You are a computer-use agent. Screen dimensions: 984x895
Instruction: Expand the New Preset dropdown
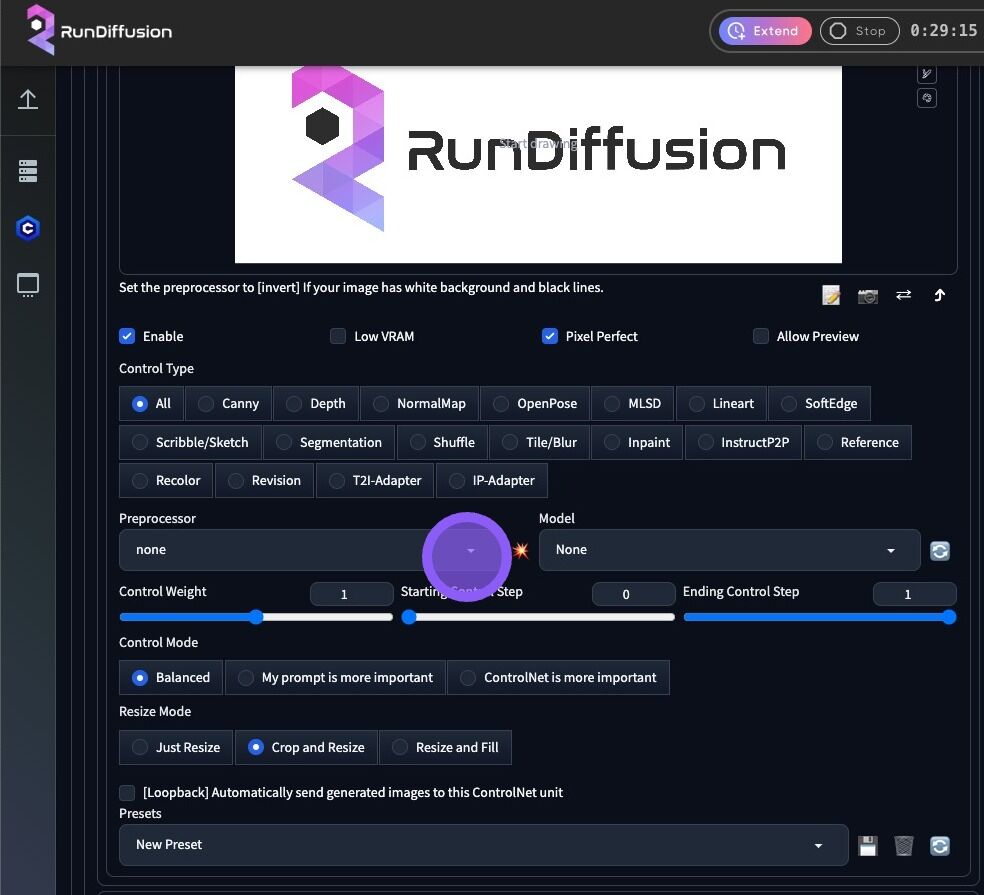click(482, 845)
